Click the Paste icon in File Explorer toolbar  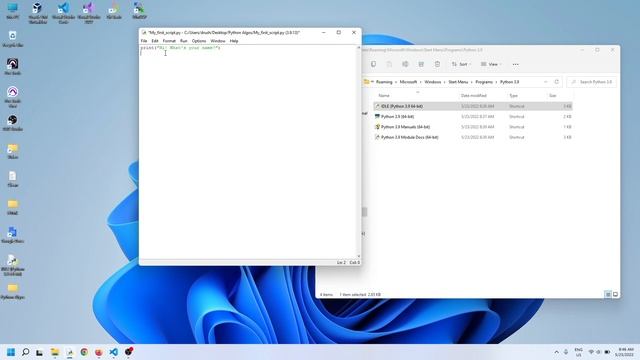point(389,64)
